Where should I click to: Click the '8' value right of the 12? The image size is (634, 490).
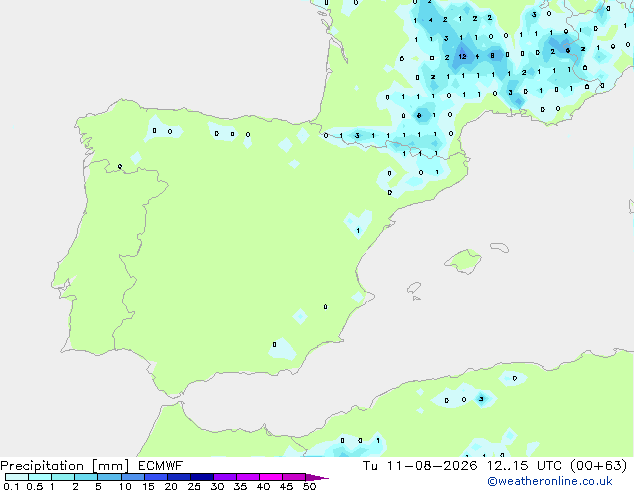(492, 55)
